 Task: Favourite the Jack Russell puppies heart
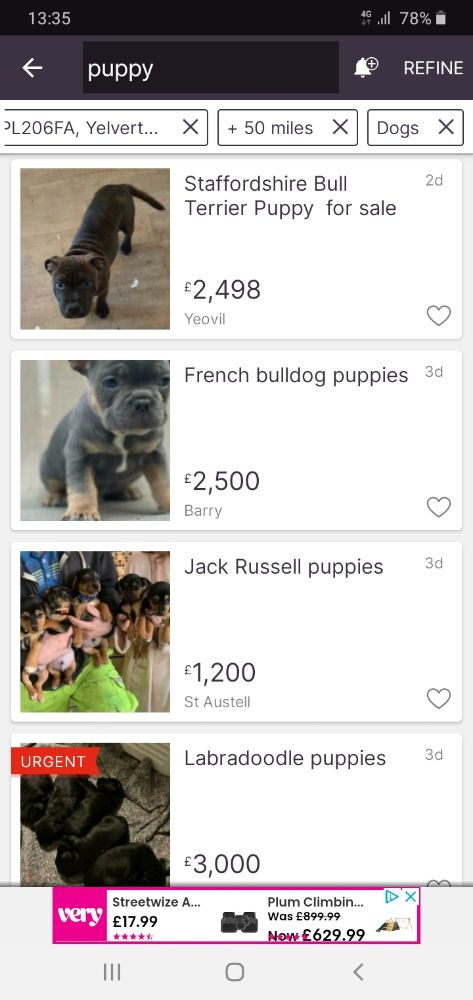coord(439,698)
